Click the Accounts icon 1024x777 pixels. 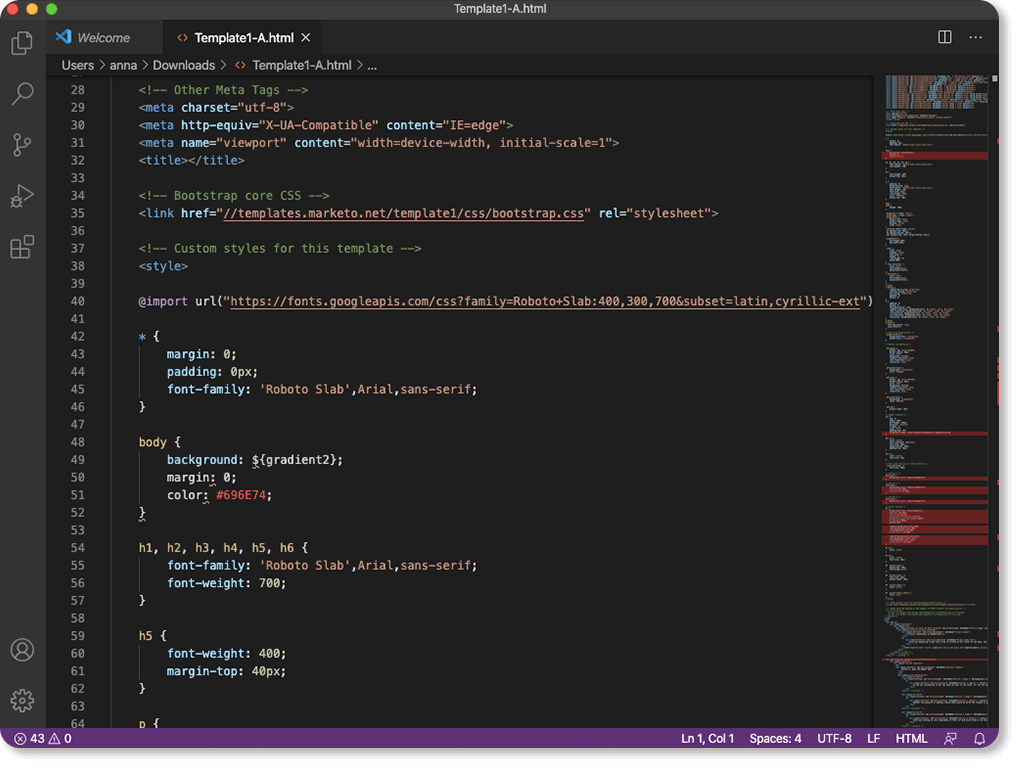(22, 650)
